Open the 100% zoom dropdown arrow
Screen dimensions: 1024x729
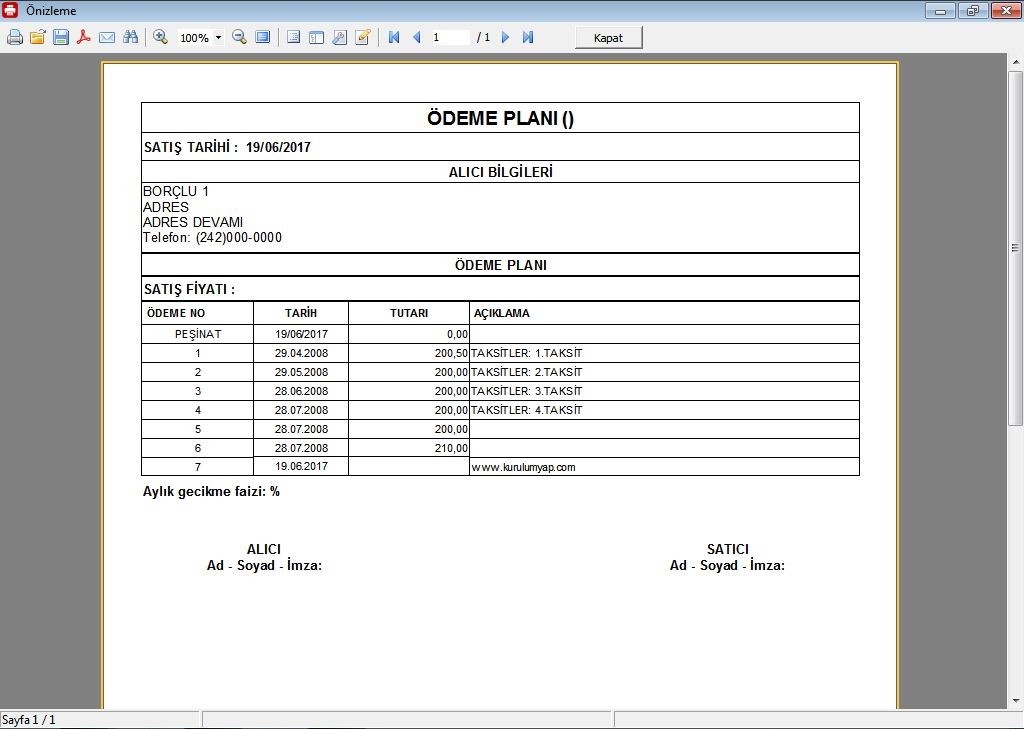(x=218, y=38)
